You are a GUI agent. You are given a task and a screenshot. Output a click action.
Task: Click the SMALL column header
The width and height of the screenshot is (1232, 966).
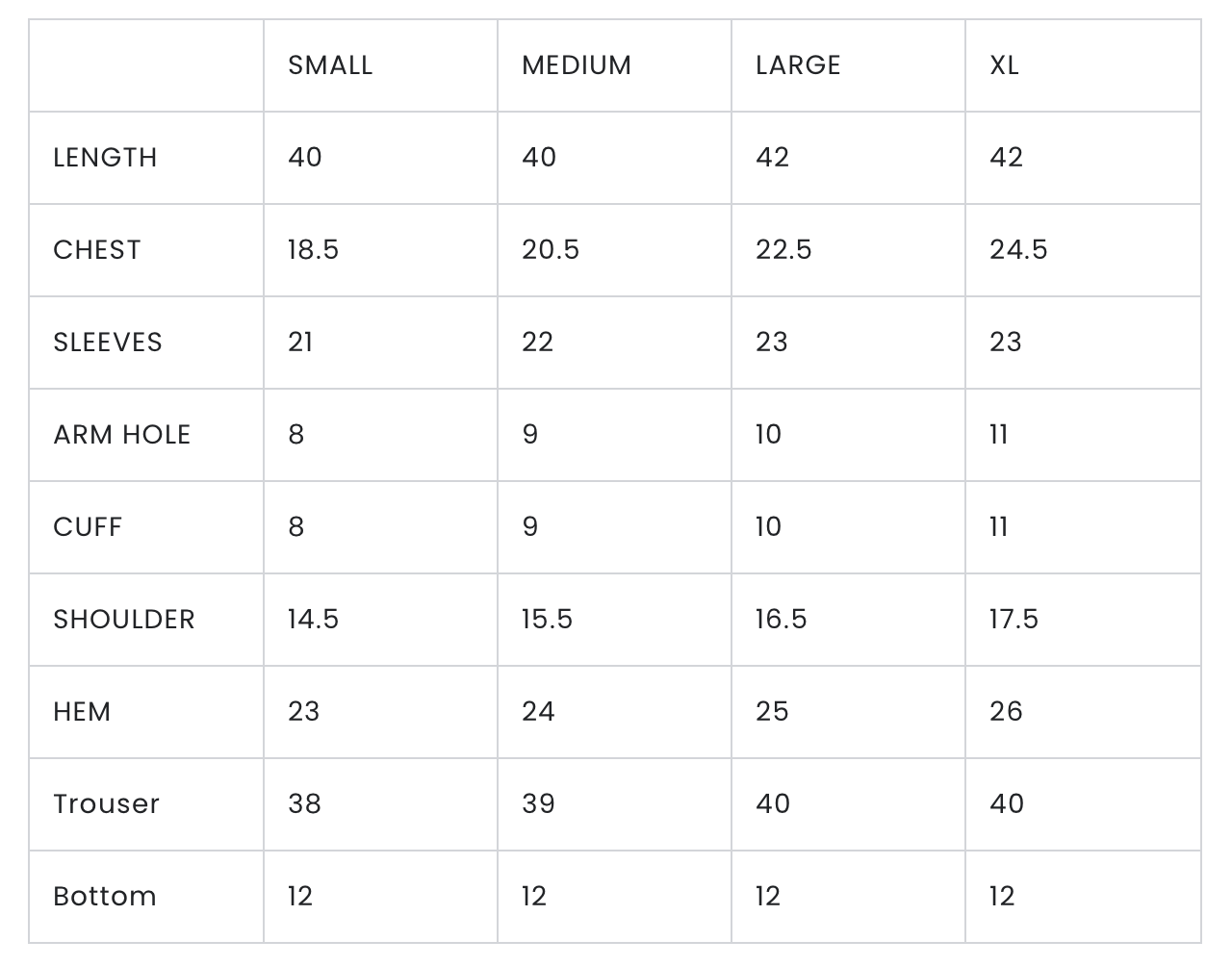click(330, 65)
